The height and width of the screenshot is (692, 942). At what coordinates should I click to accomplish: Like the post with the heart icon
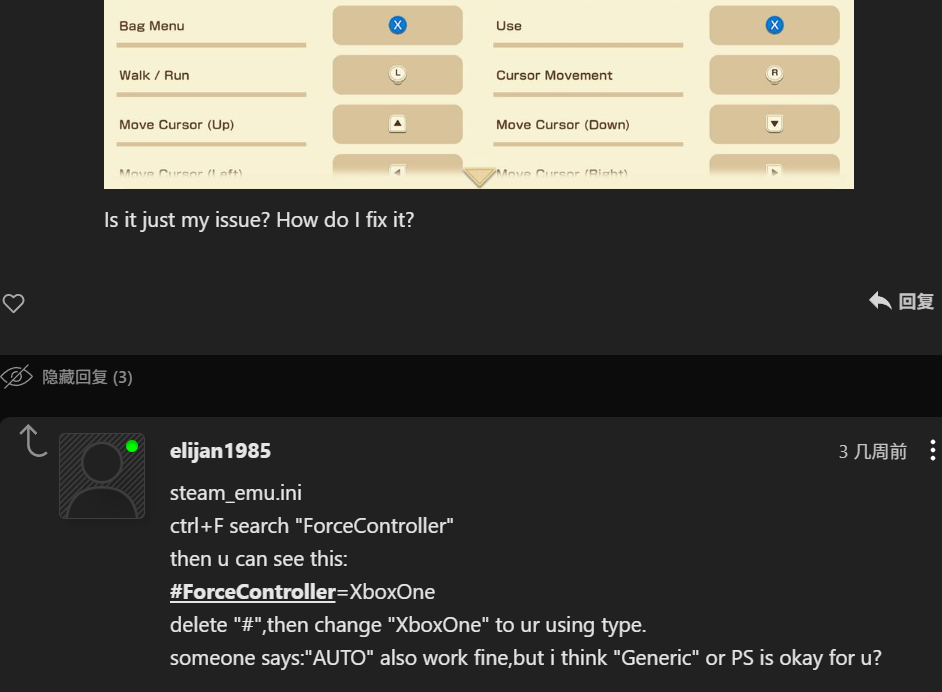tap(13, 303)
